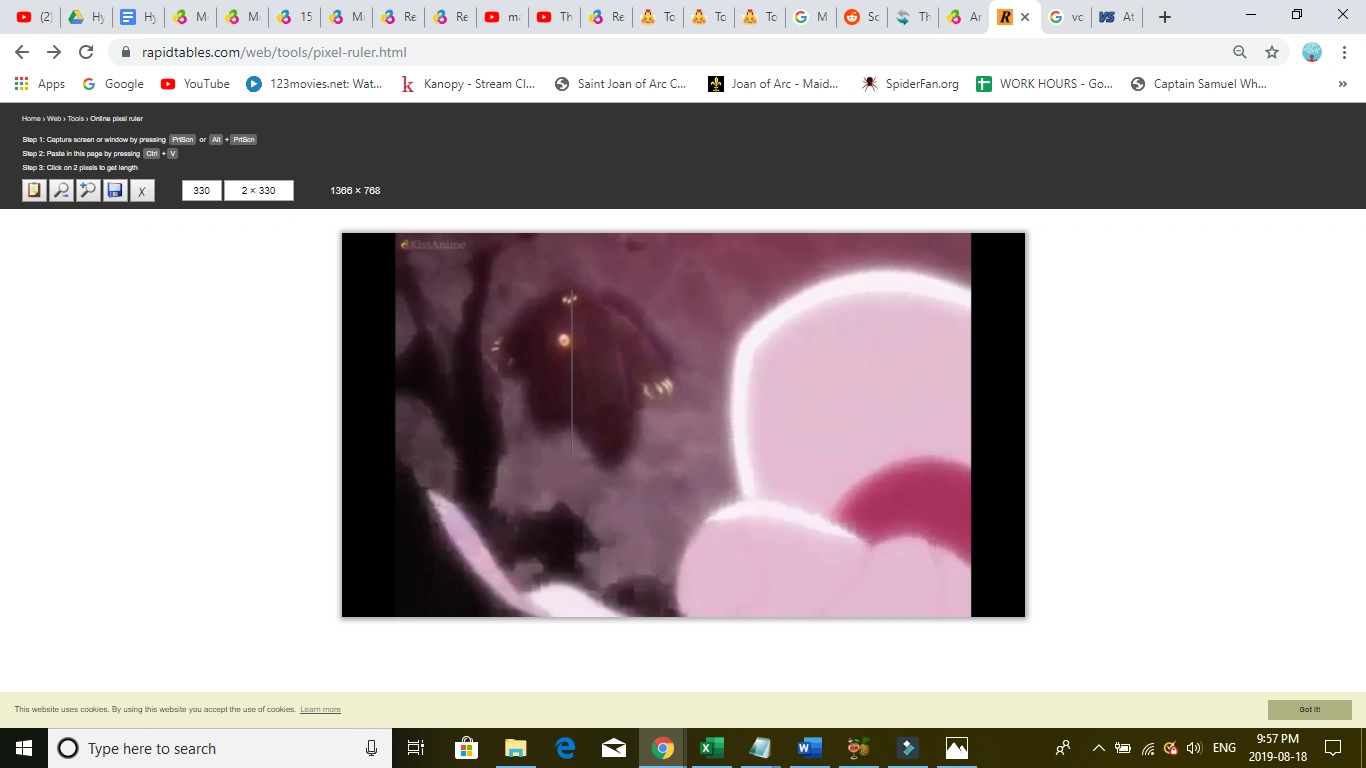Screen dimensions: 1366x768
Task: Go forward in browser history
Action: [x=54, y=52]
